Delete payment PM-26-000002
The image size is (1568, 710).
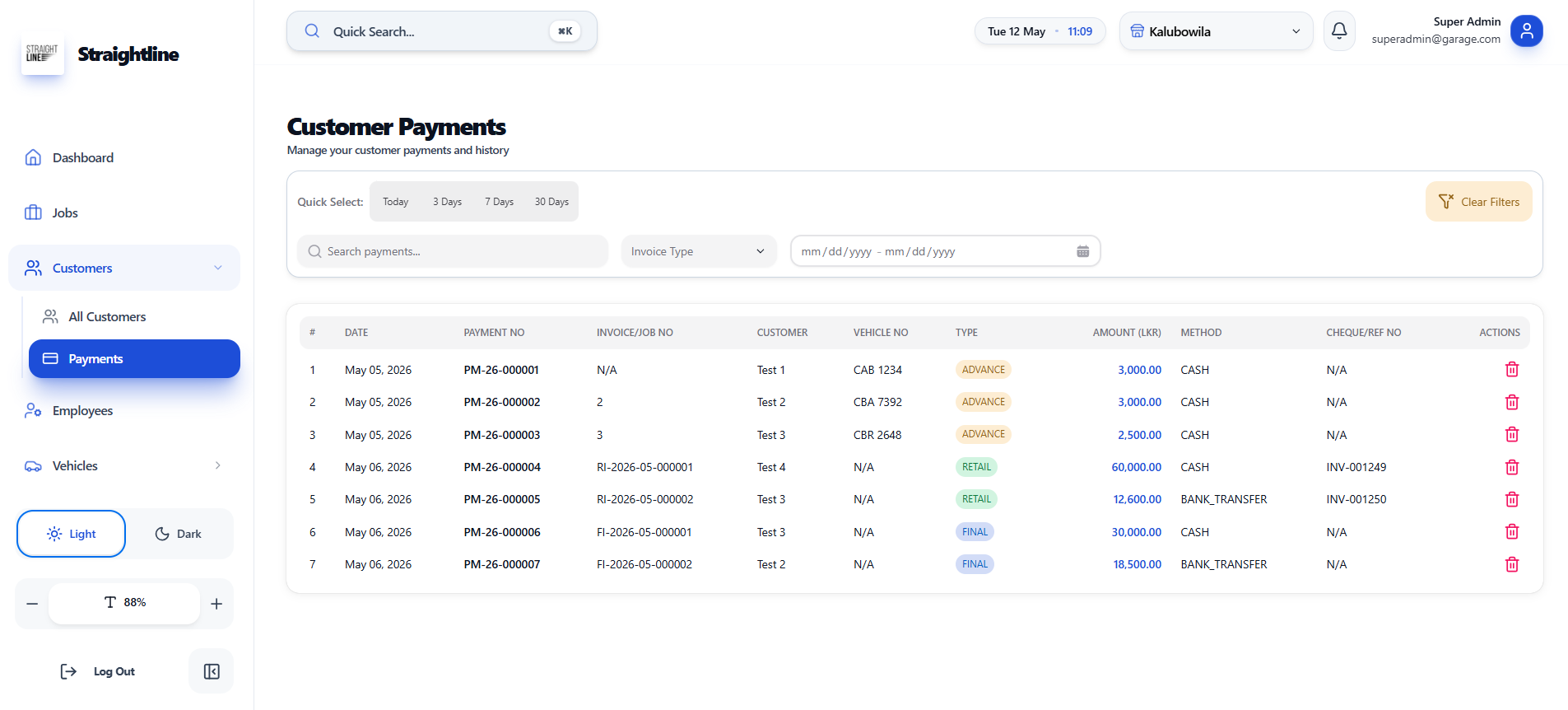(1511, 402)
